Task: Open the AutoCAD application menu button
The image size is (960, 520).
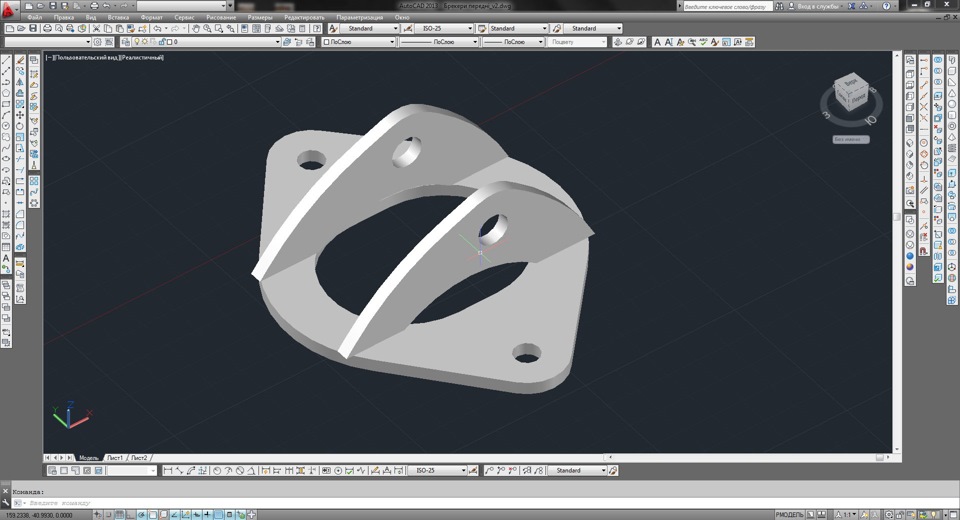Action: tap(9, 10)
